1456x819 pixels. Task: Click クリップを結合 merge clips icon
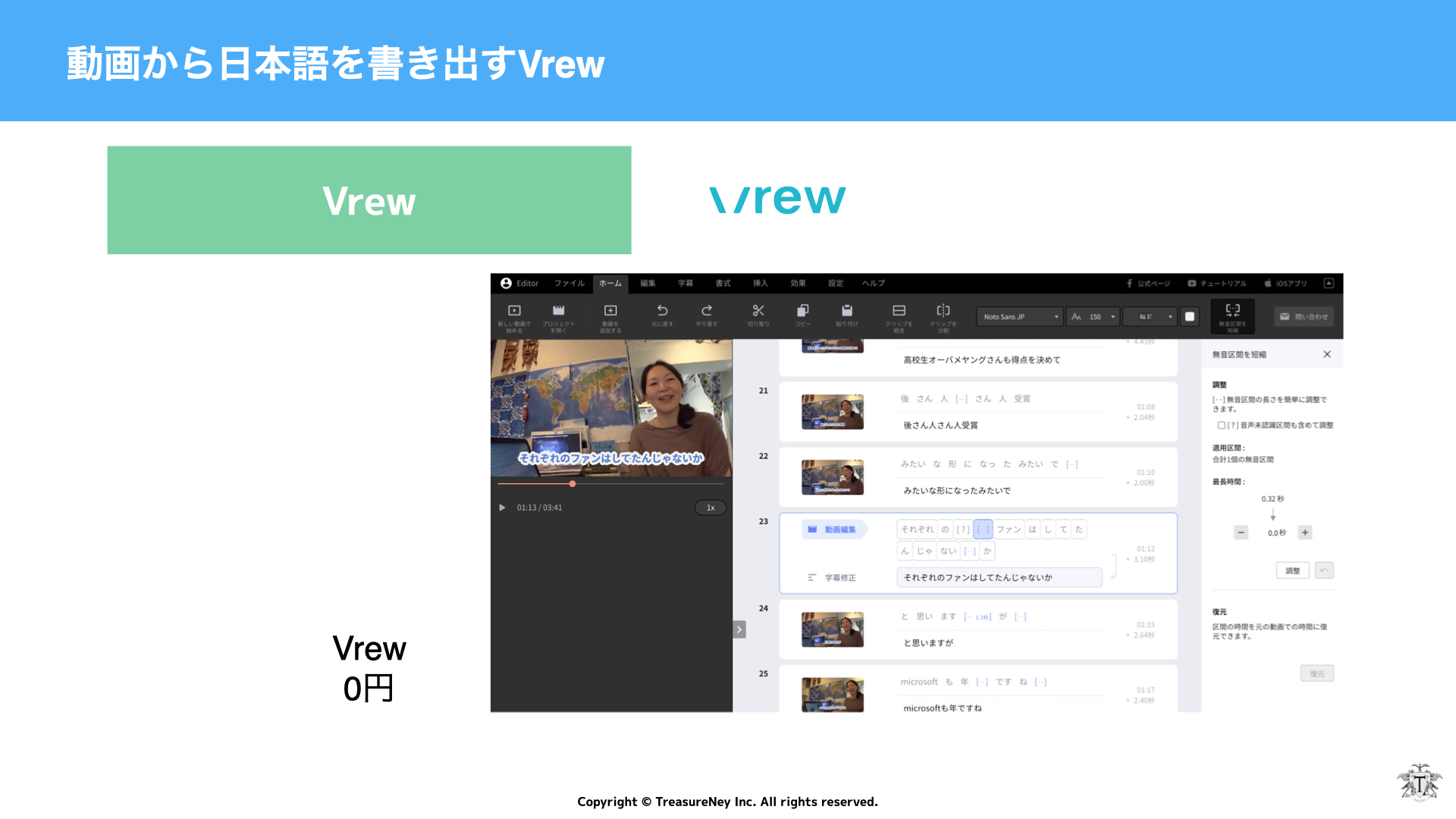[x=899, y=311]
